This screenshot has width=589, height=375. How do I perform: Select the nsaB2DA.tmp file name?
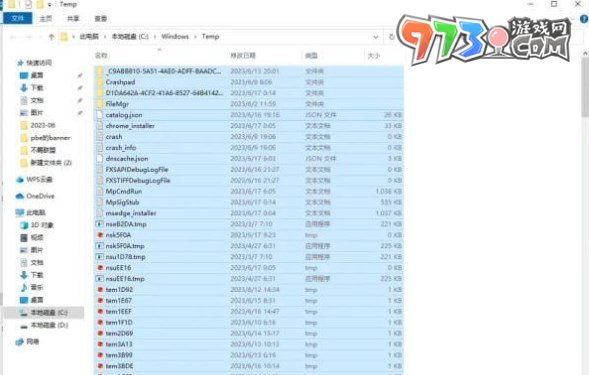tap(126, 224)
